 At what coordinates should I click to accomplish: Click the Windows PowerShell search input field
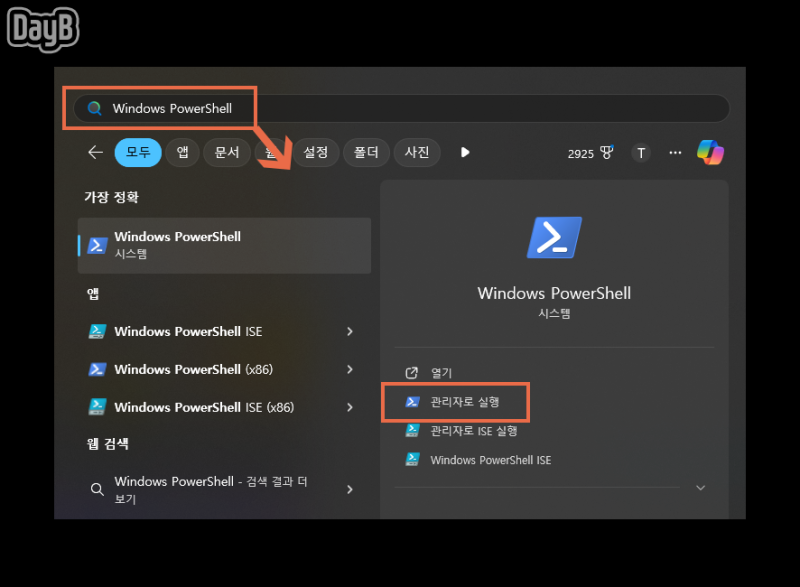pos(401,108)
